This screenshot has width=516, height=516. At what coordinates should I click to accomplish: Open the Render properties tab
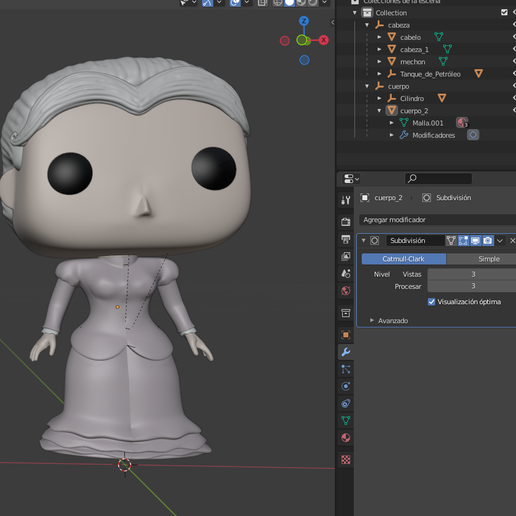tap(346, 221)
